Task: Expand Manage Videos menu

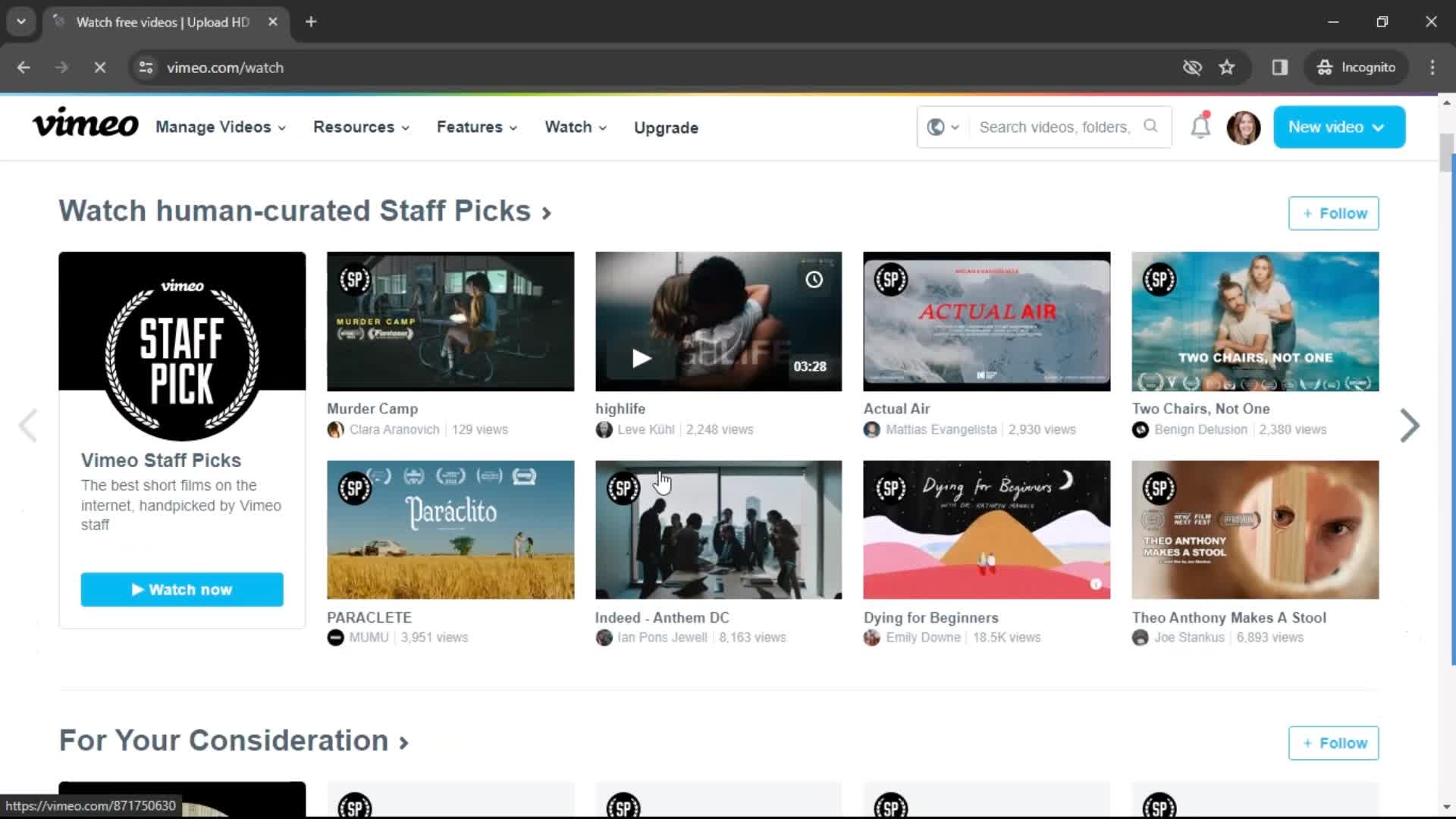Action: pyautogui.click(x=220, y=127)
